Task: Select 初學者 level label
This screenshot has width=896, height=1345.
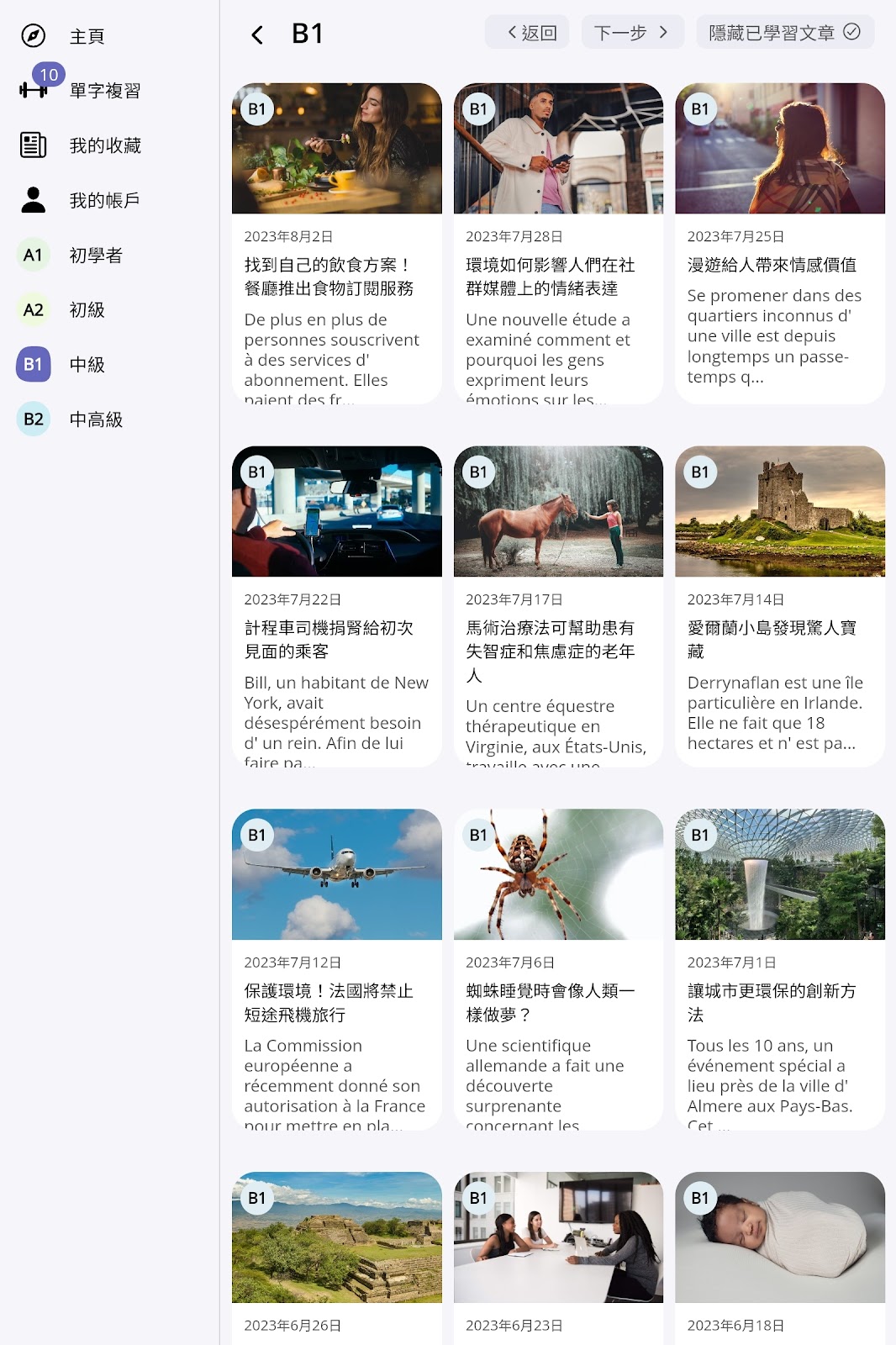Action: pos(96,255)
